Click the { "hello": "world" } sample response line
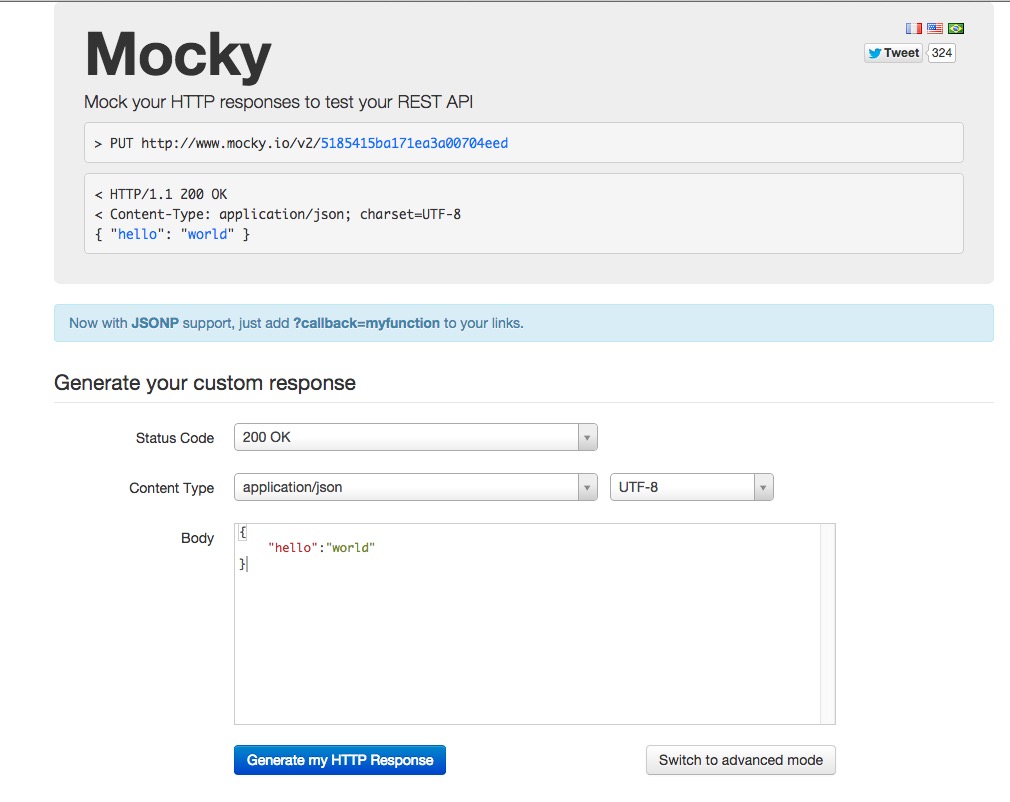The height and width of the screenshot is (802, 1010). click(172, 234)
